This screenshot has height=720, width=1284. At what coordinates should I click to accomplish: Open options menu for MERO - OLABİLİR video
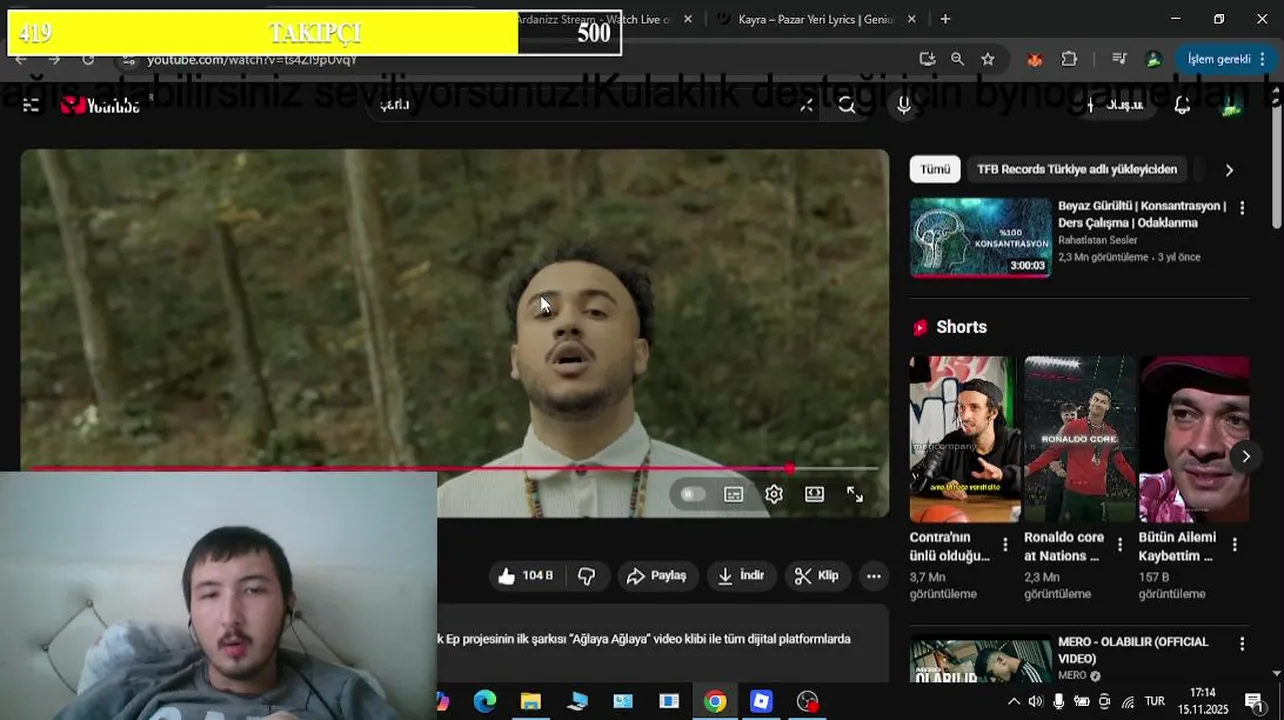coord(1242,644)
